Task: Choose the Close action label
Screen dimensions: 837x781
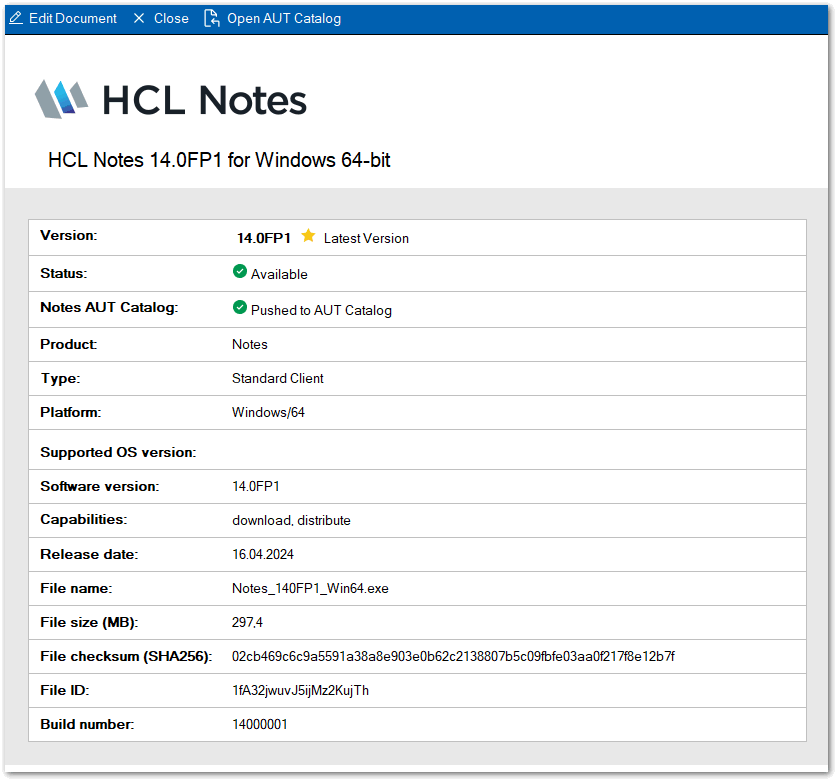Action: (171, 18)
